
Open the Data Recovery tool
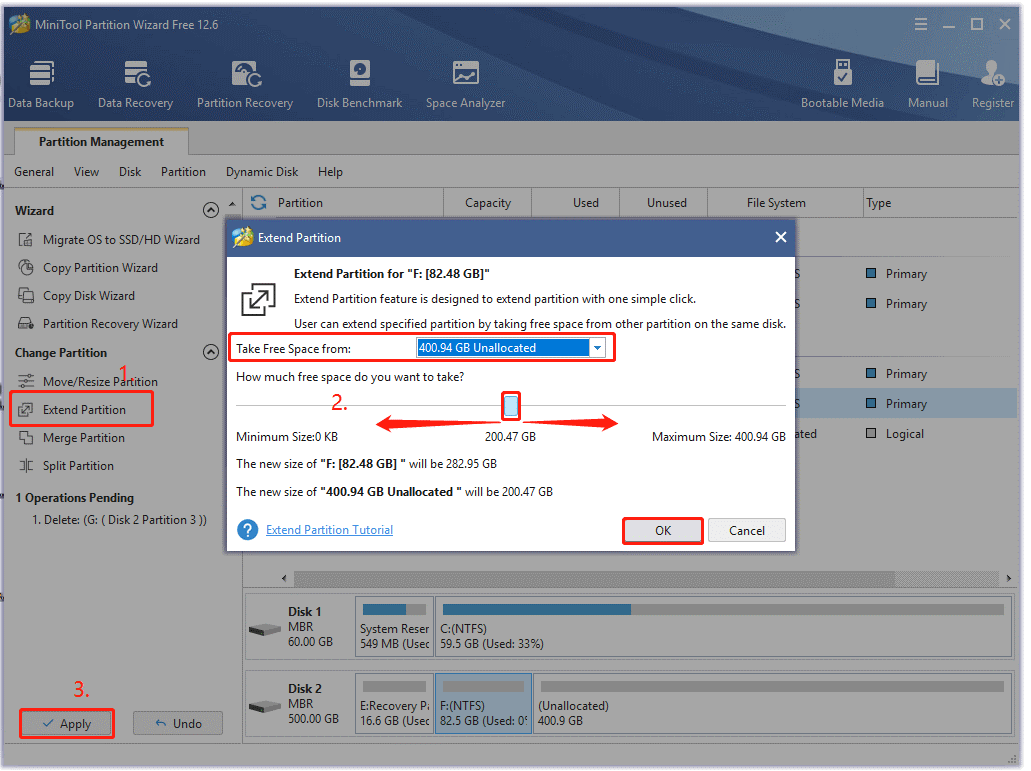135,83
